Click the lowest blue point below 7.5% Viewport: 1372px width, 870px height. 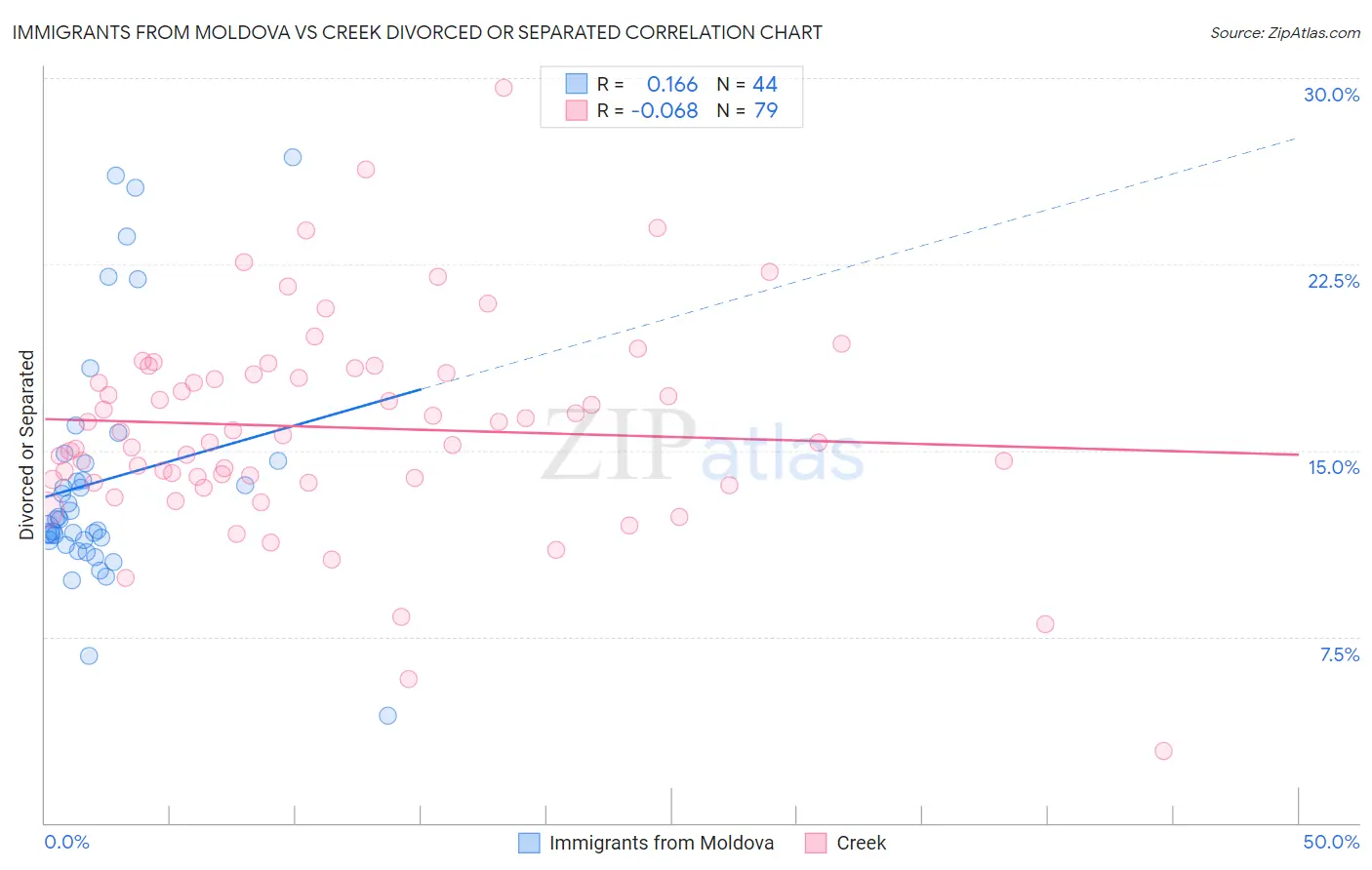pos(387,716)
